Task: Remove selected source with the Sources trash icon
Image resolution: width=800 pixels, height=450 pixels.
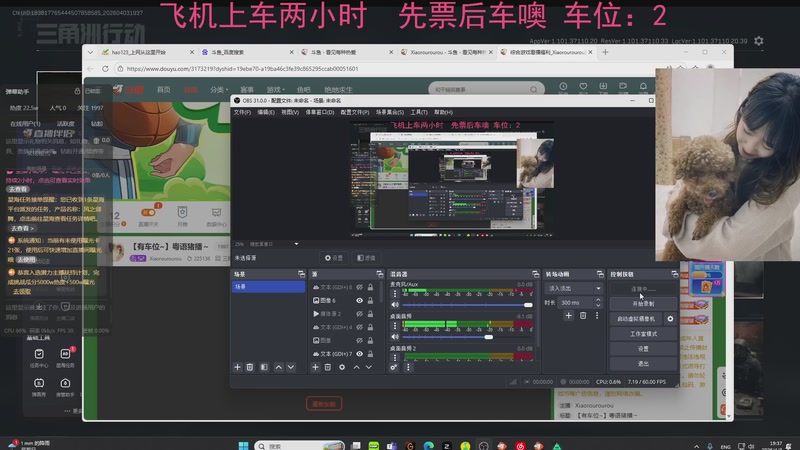Action: tap(328, 367)
